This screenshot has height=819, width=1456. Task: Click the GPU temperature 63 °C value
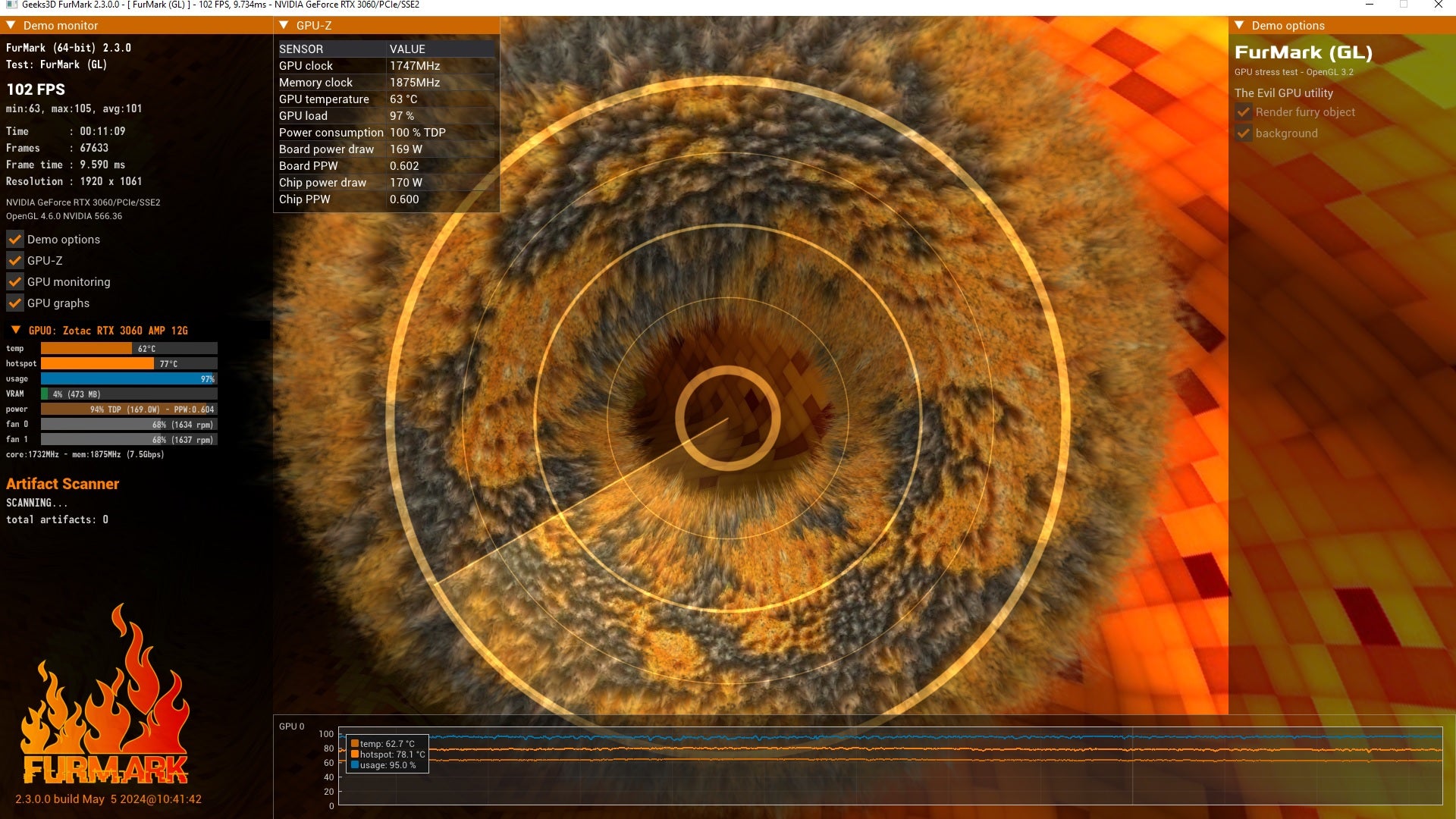(403, 99)
